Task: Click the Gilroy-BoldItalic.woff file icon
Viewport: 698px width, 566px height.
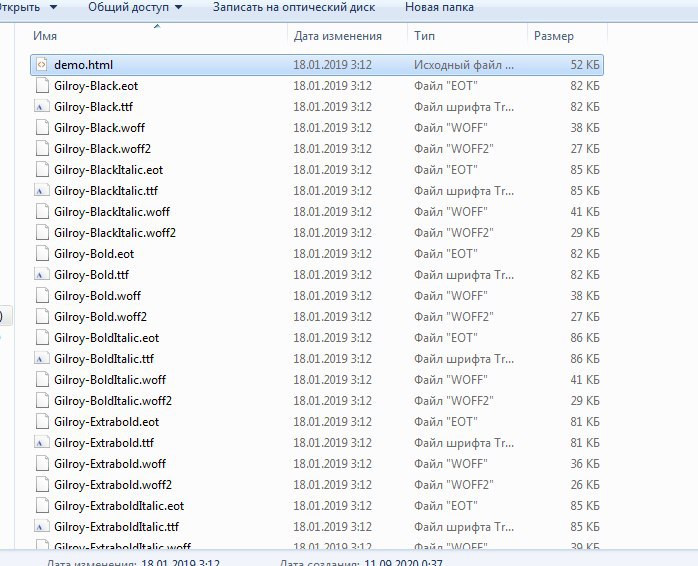Action: tap(42, 380)
